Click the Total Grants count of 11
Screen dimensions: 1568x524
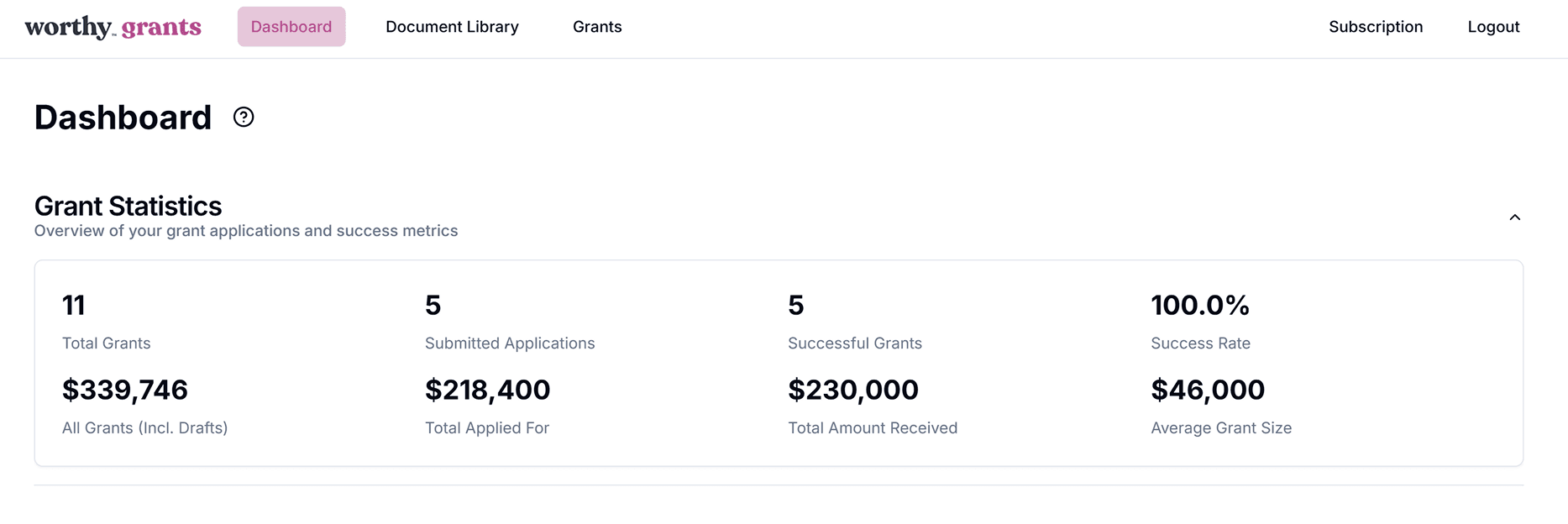tap(74, 305)
